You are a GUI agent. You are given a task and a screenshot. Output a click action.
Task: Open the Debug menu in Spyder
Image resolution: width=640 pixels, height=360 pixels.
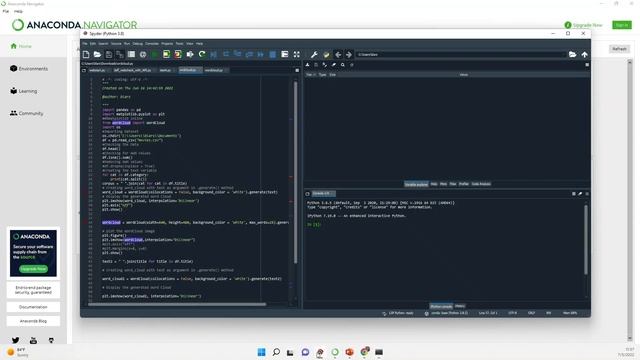(138, 44)
